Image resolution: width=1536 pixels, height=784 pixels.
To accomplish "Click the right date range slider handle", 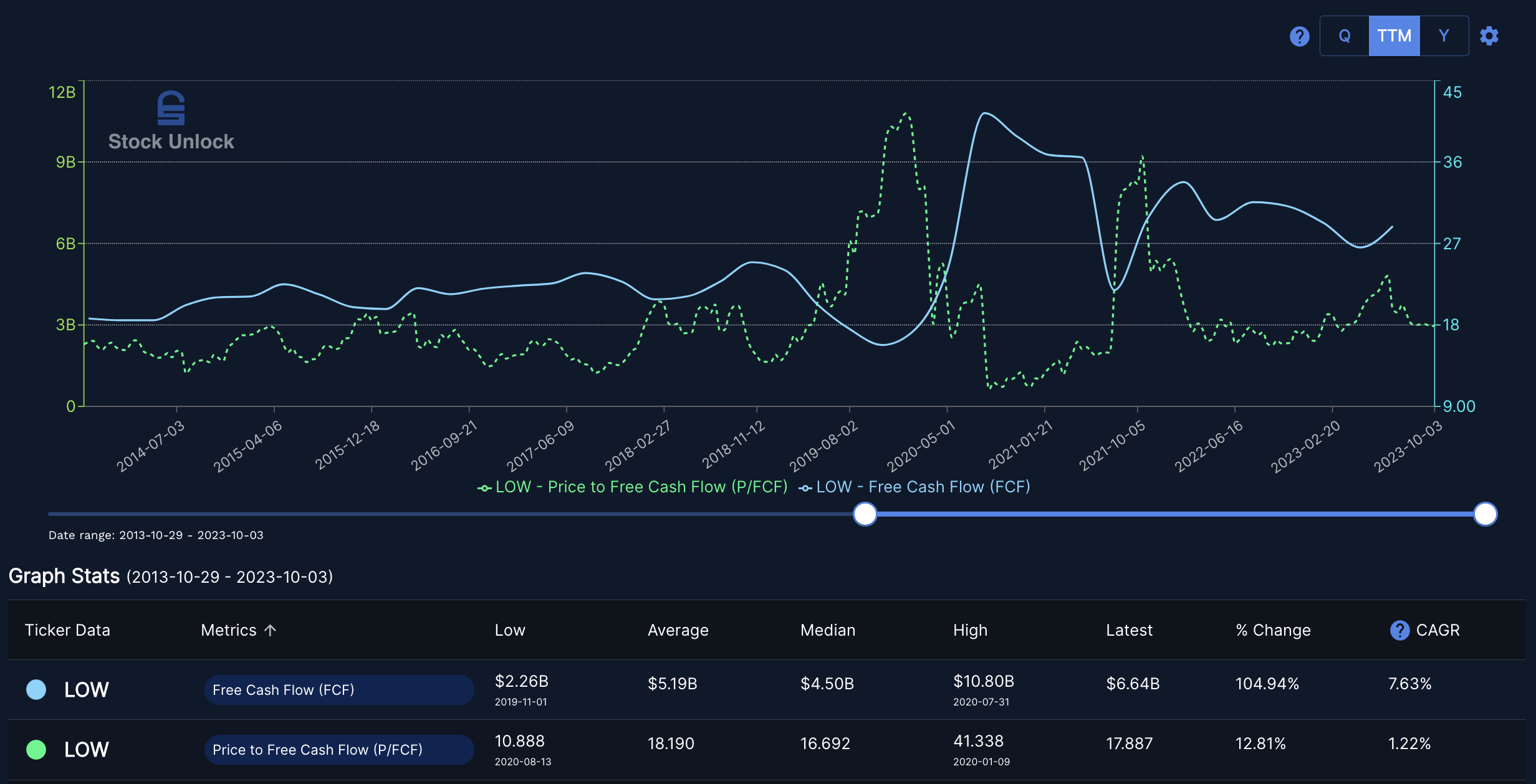I will pos(1485,514).
